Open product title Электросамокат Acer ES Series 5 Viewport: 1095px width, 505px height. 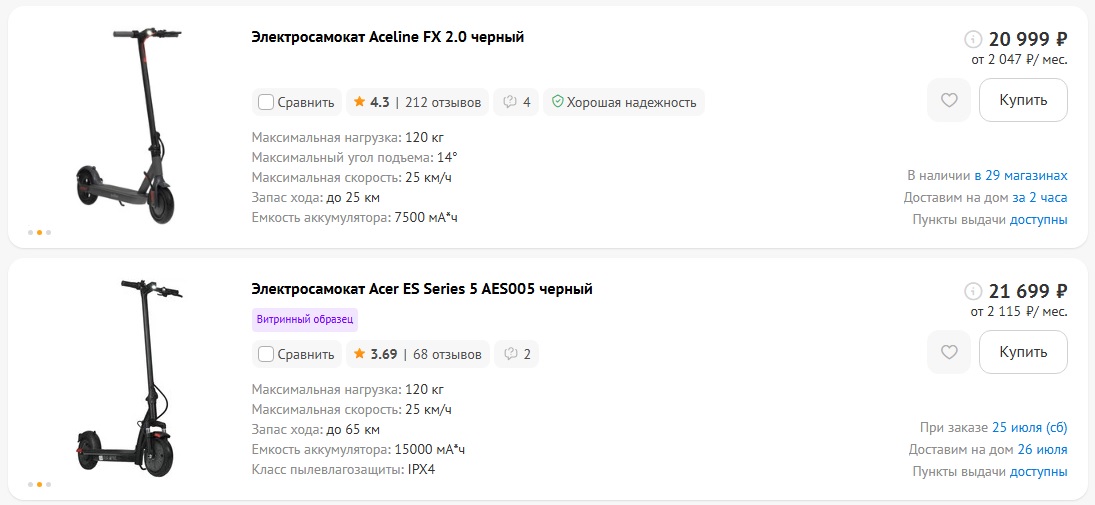pyautogui.click(x=422, y=288)
